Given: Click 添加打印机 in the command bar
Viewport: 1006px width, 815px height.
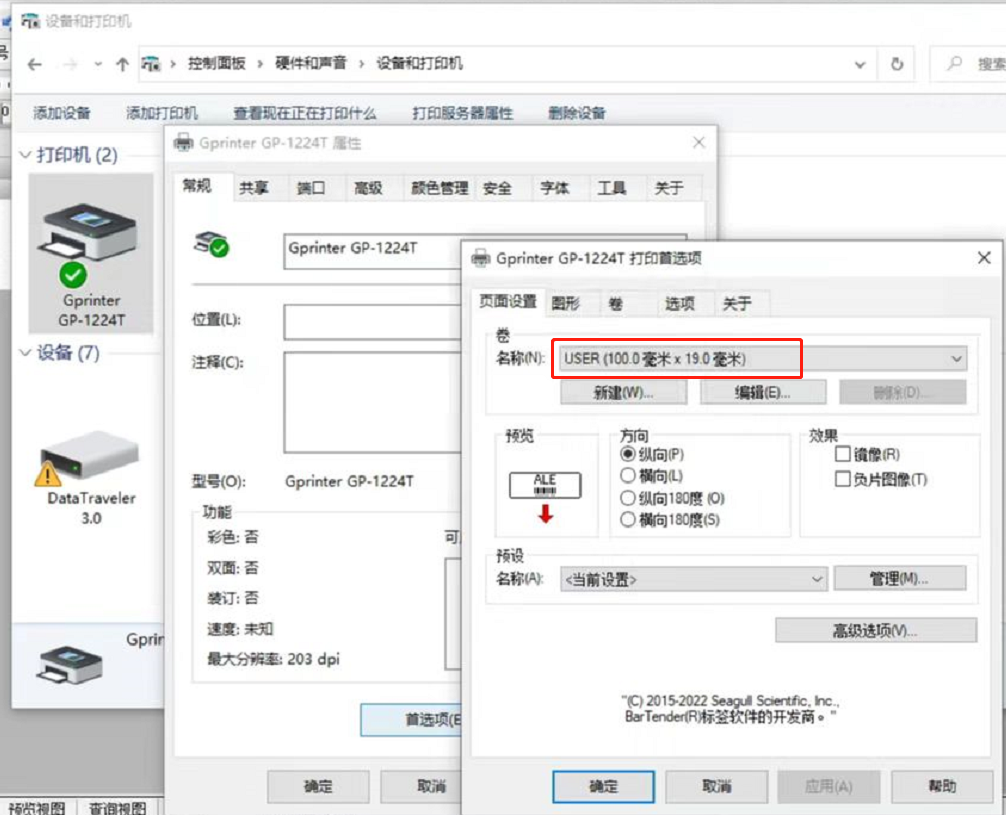Looking at the screenshot, I should pyautogui.click(x=162, y=114).
